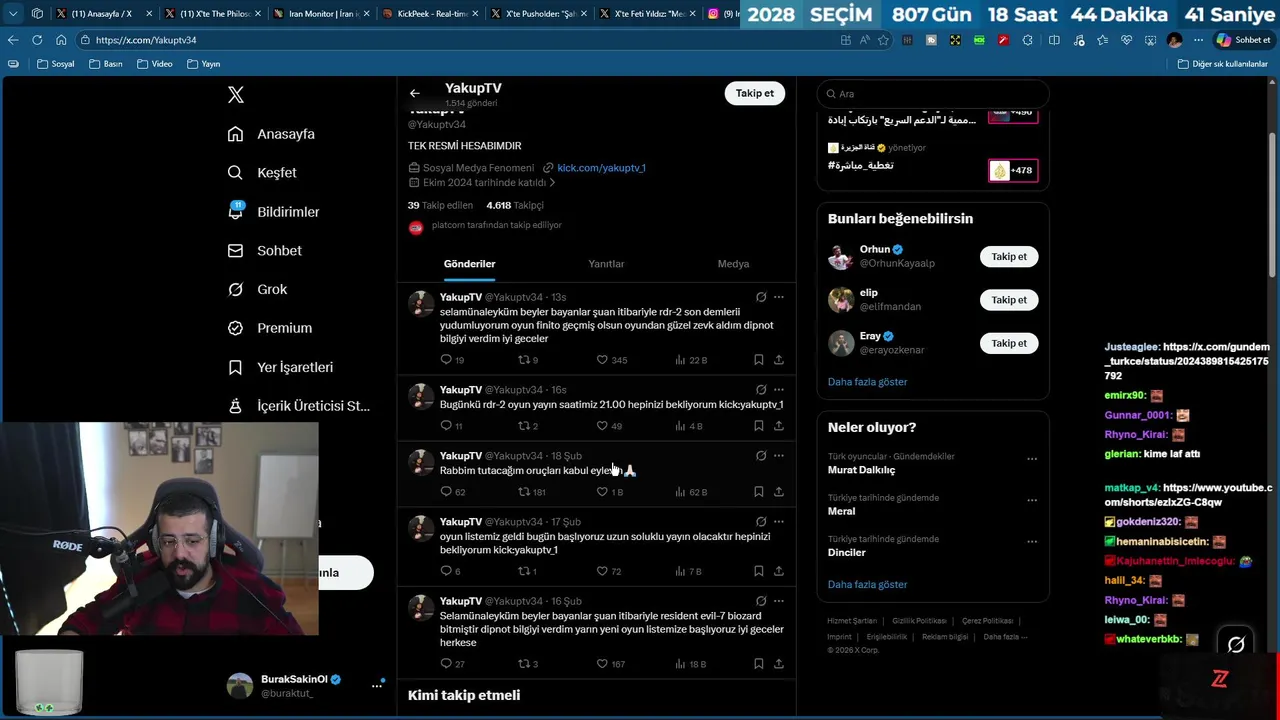Image resolution: width=1280 pixels, height=720 pixels.
Task: Bookmark the 16s yayın saatimiz post
Action: tap(758, 426)
